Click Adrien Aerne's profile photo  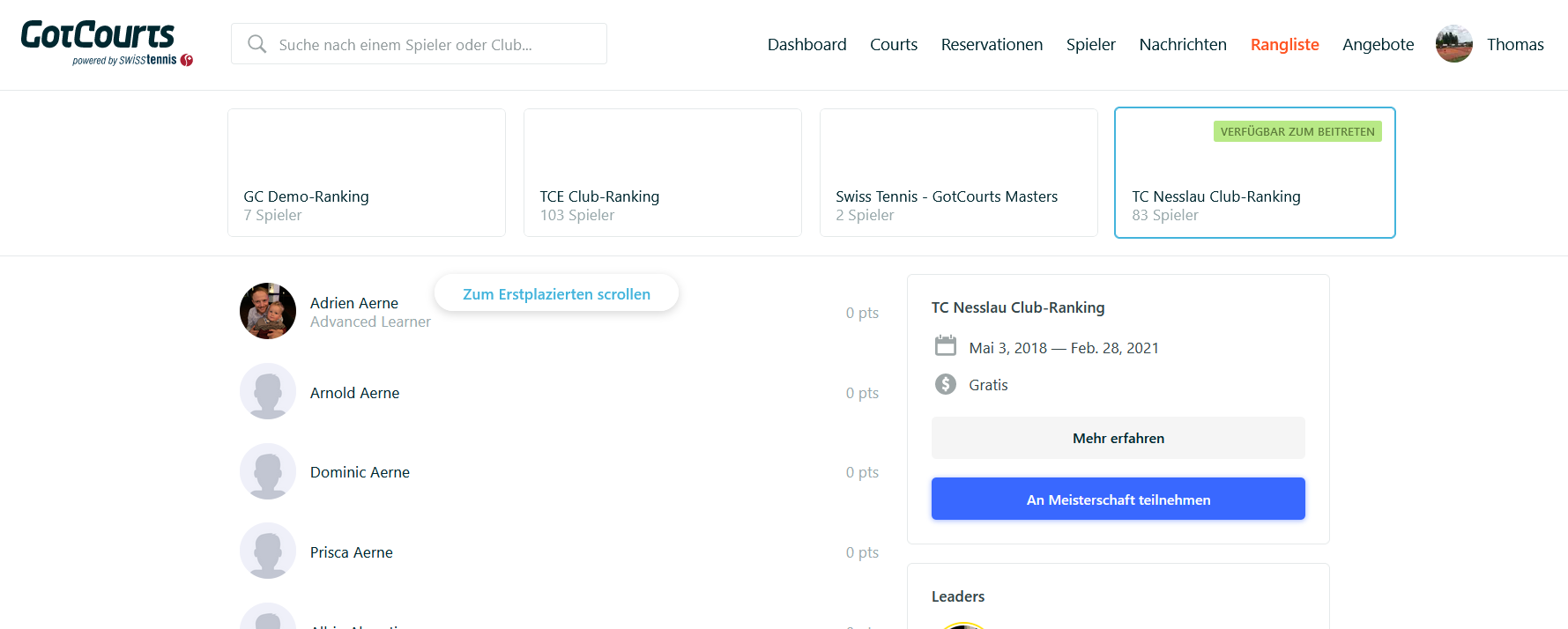[x=268, y=311]
